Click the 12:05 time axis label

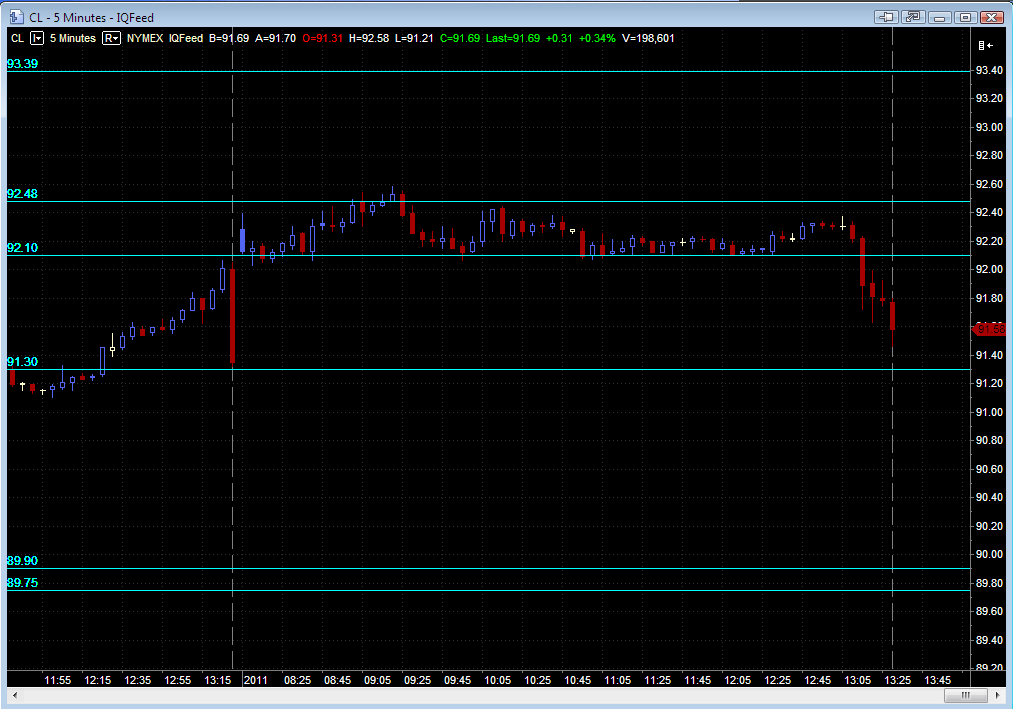pyautogui.click(x=738, y=680)
